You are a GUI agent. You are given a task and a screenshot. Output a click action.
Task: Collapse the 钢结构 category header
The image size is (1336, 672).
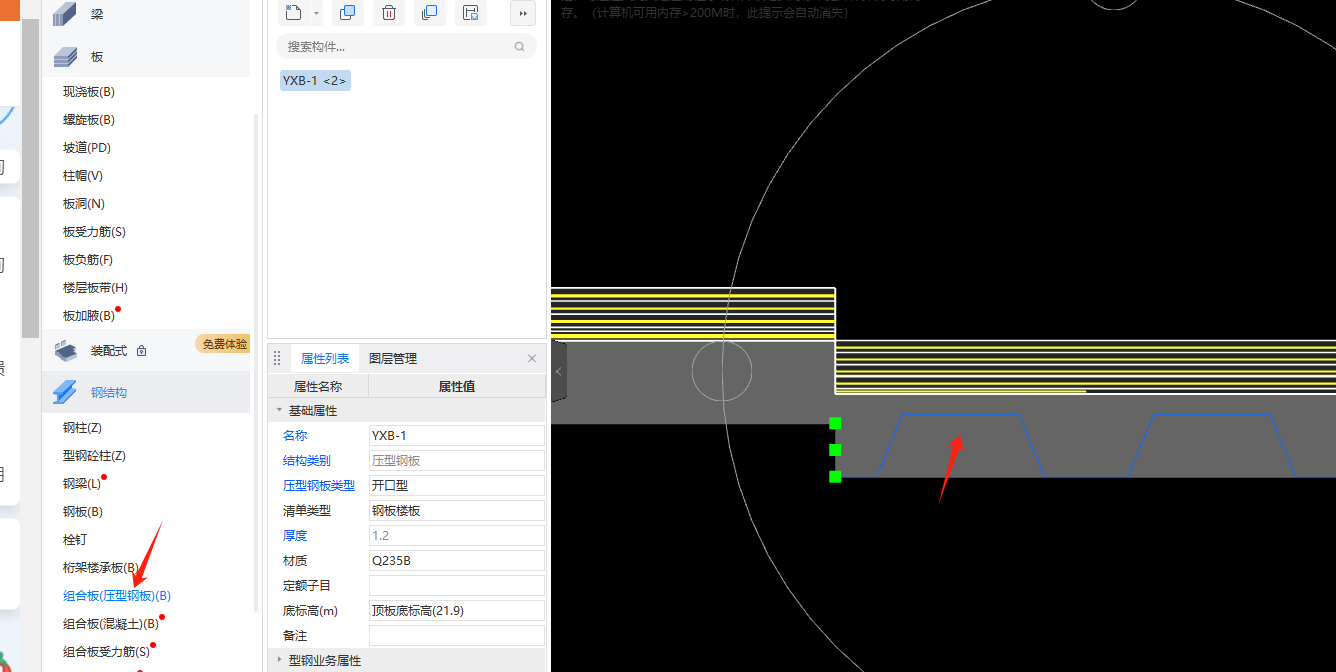pos(146,392)
